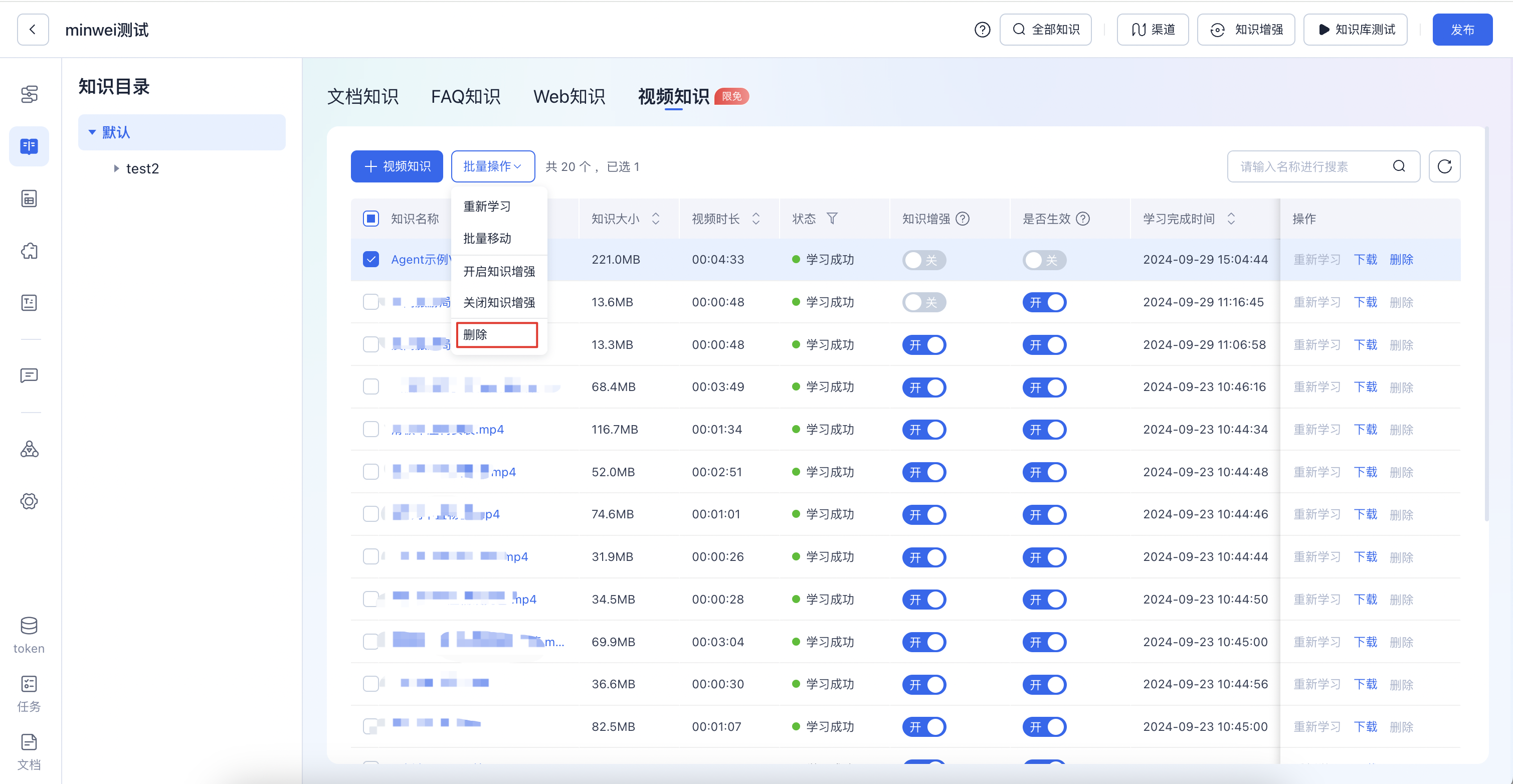
Task: Click the 2024-09-29 15:04:44 time cell
Action: pos(1205,260)
